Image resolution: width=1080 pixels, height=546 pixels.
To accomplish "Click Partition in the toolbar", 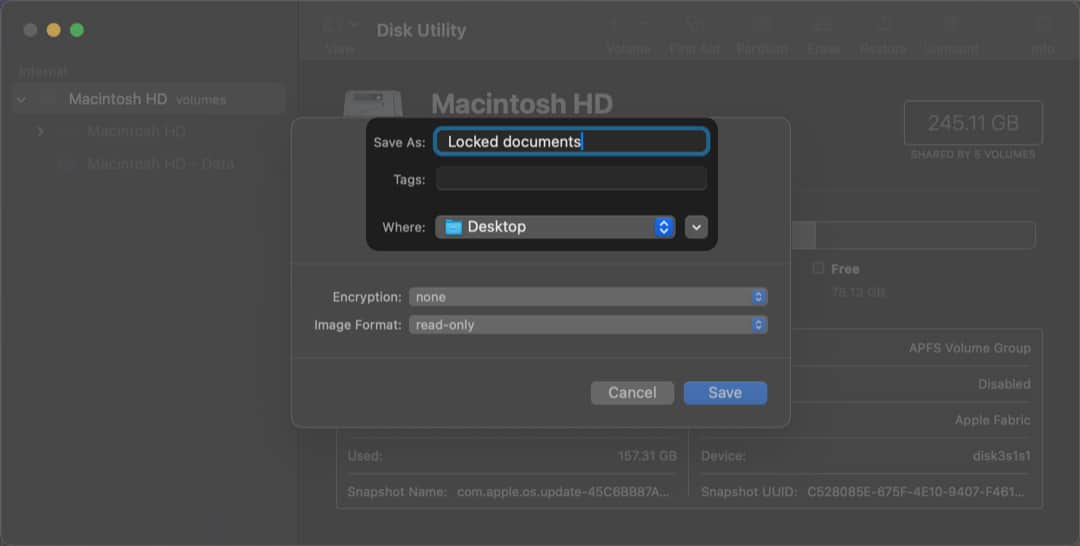I will click(762, 36).
